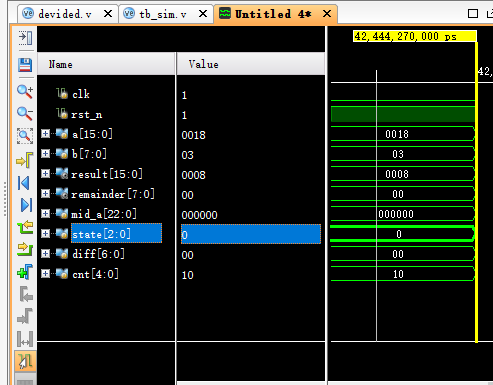Image resolution: width=493 pixels, height=385 pixels.
Task: Toggle the snap to transition icon
Action: click(x=25, y=362)
